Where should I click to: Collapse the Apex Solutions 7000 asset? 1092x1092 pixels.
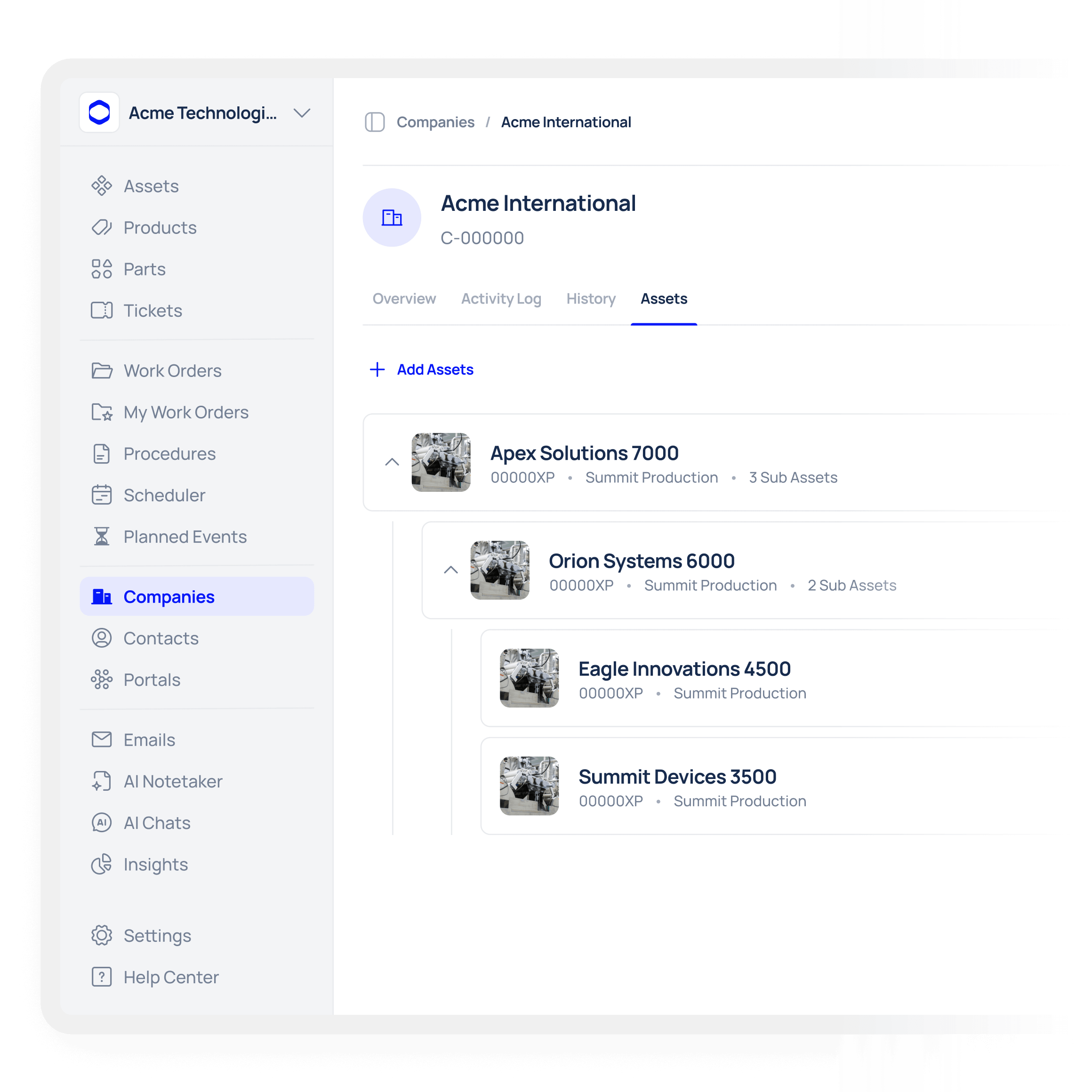392,462
